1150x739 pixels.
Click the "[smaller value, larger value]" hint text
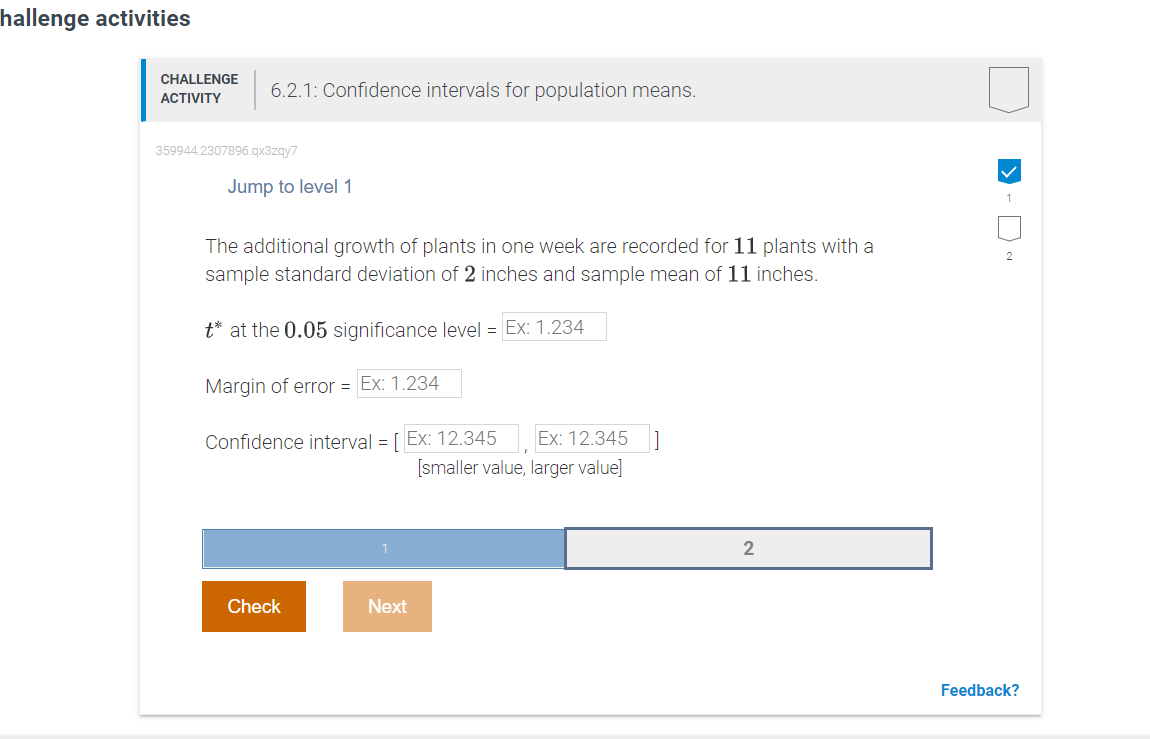click(x=521, y=467)
